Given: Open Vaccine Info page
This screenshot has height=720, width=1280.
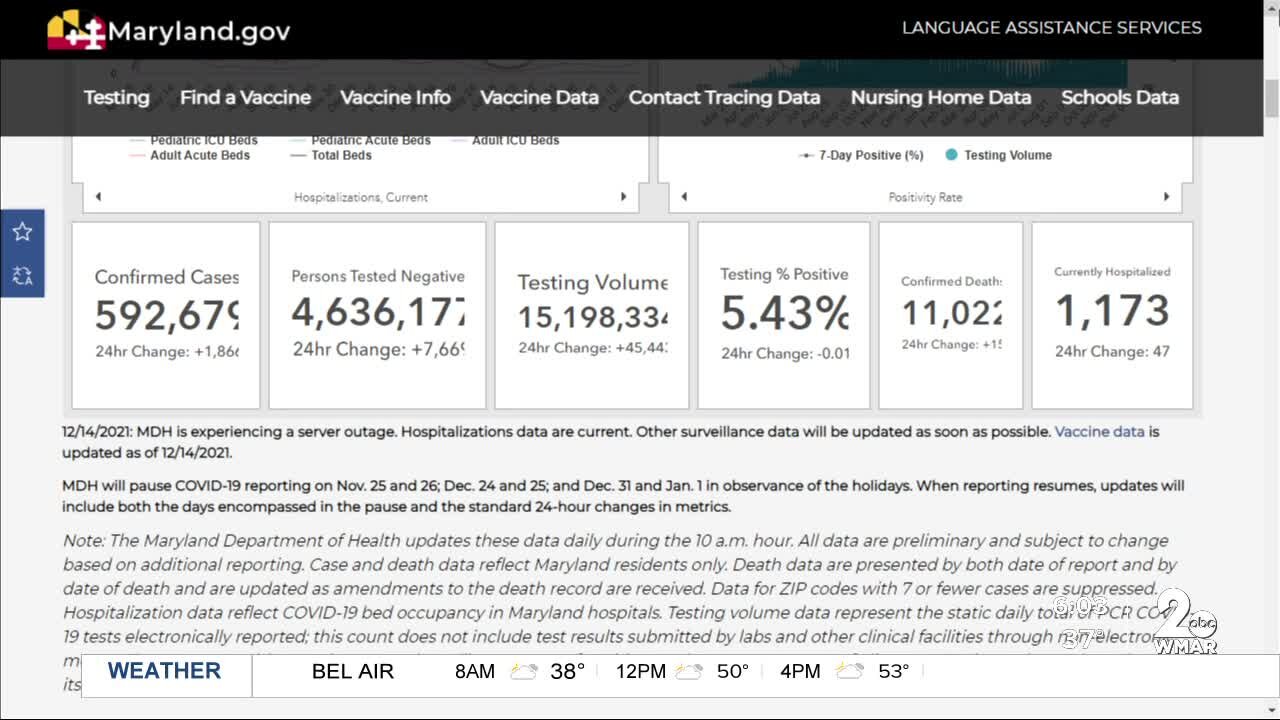Looking at the screenshot, I should tap(395, 98).
